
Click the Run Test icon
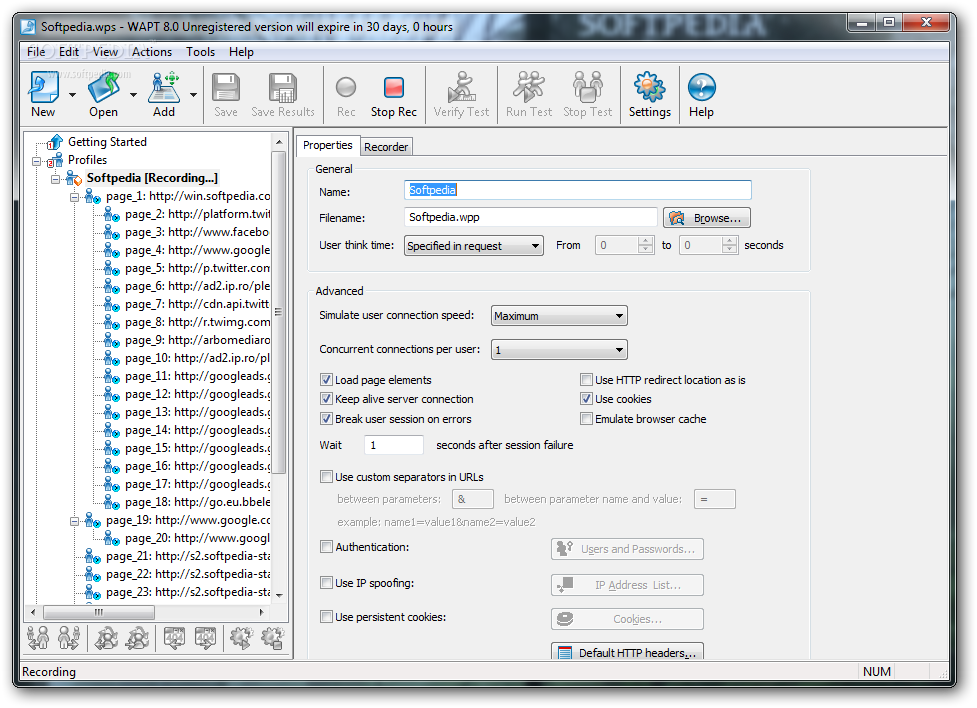tap(528, 87)
